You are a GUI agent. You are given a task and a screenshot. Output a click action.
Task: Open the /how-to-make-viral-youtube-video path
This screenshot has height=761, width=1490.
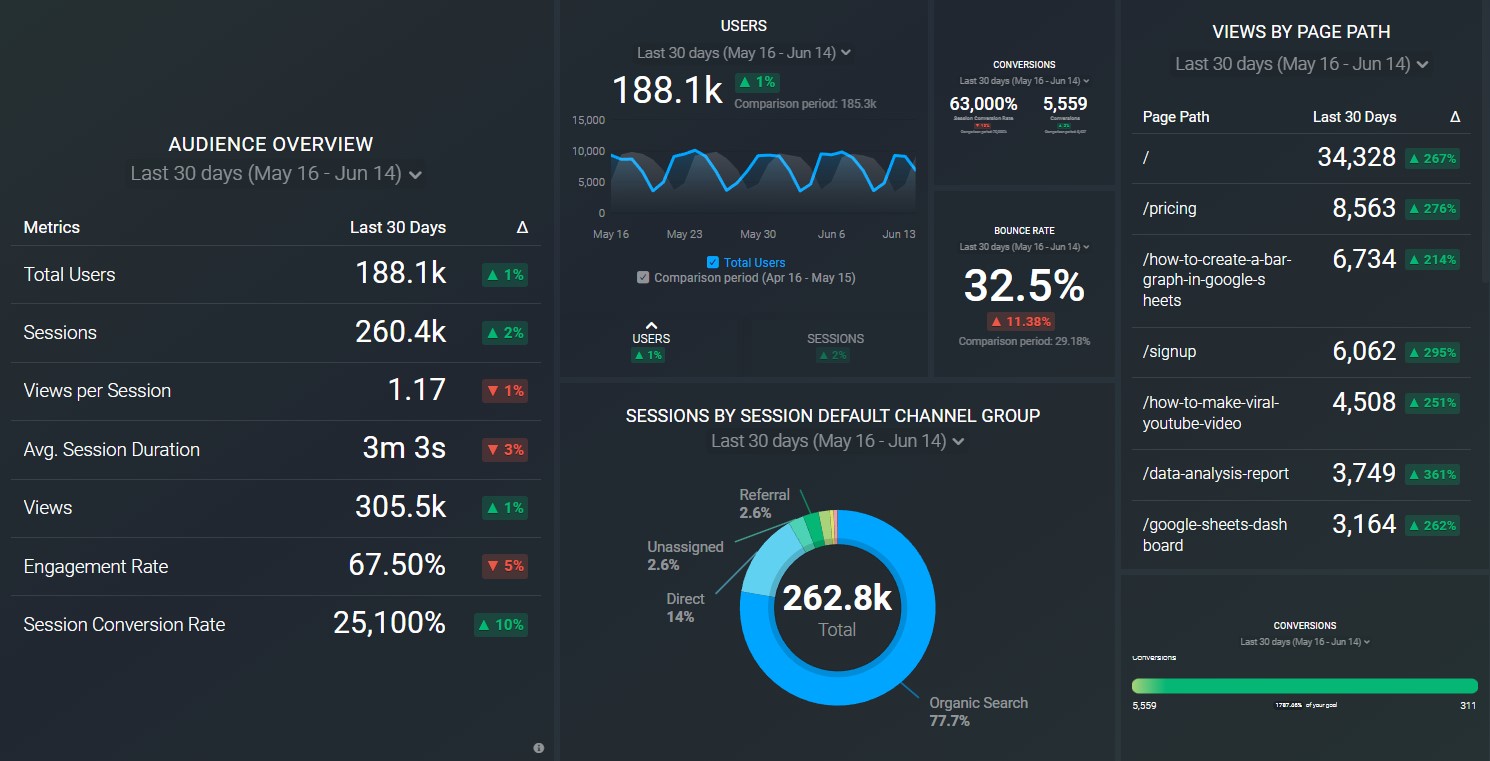pos(1211,413)
